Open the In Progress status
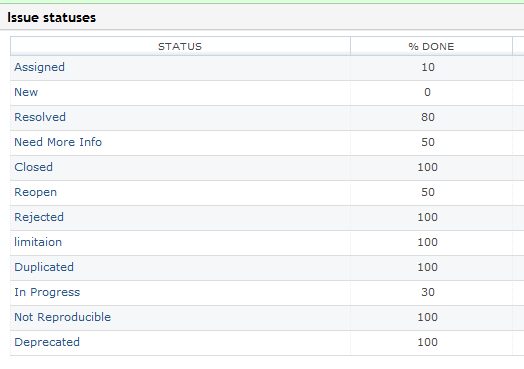 tap(47, 292)
